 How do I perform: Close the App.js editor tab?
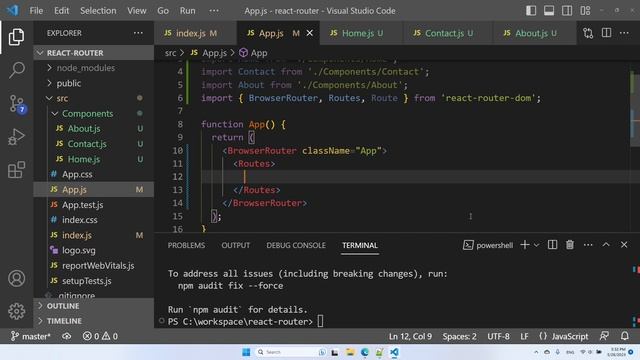(x=310, y=33)
